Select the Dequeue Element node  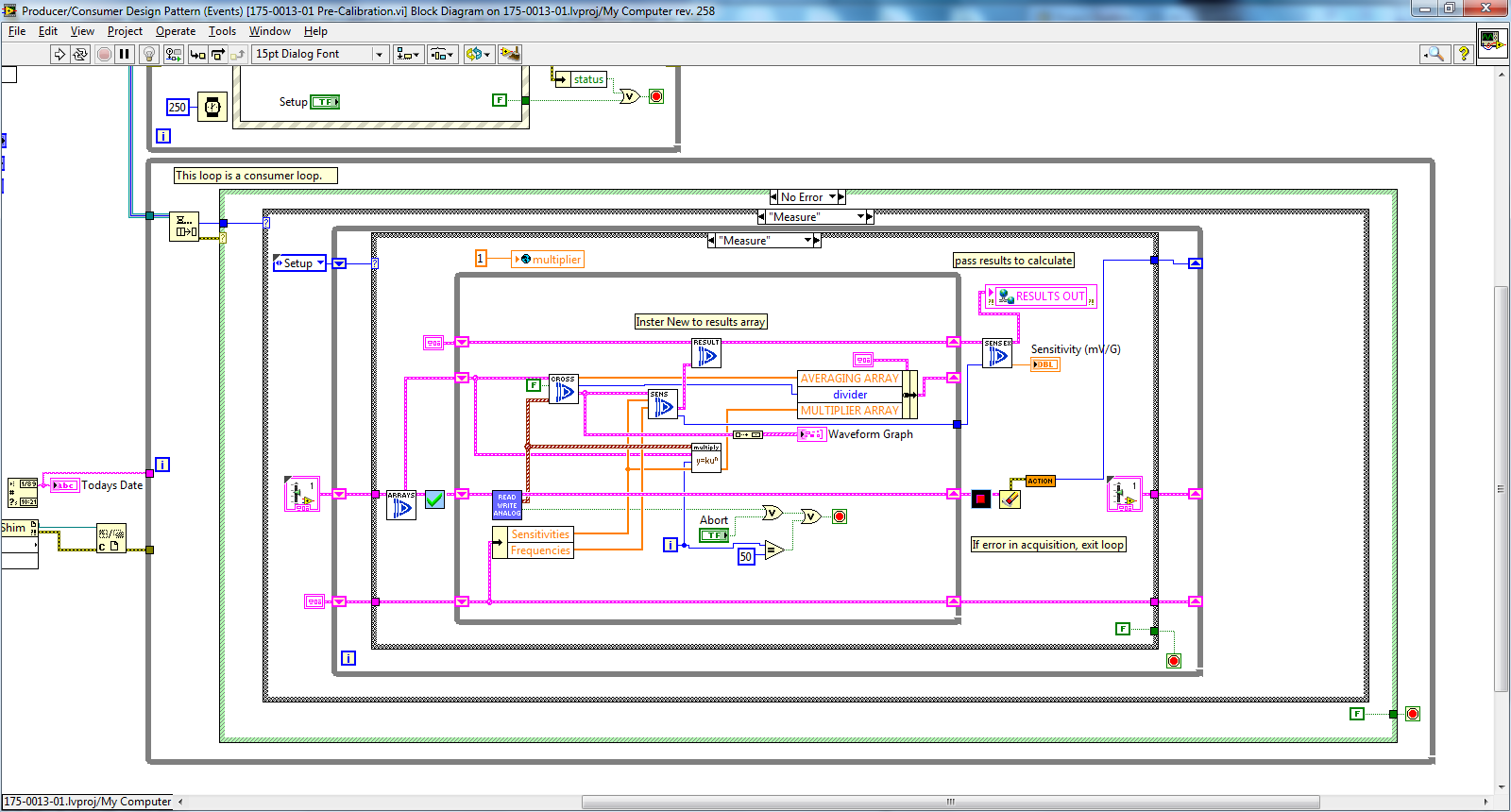click(x=184, y=226)
